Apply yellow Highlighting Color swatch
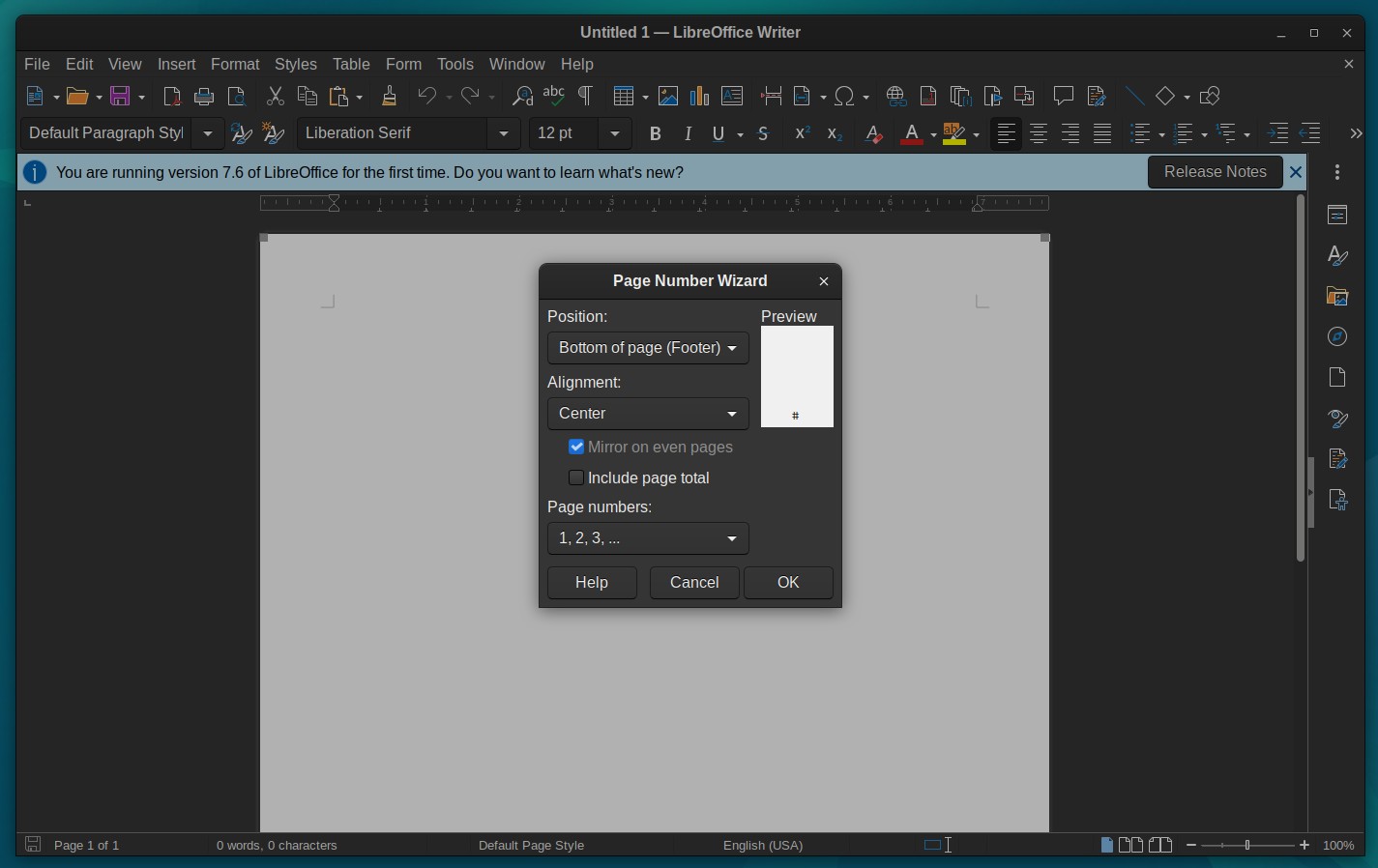 point(953,134)
